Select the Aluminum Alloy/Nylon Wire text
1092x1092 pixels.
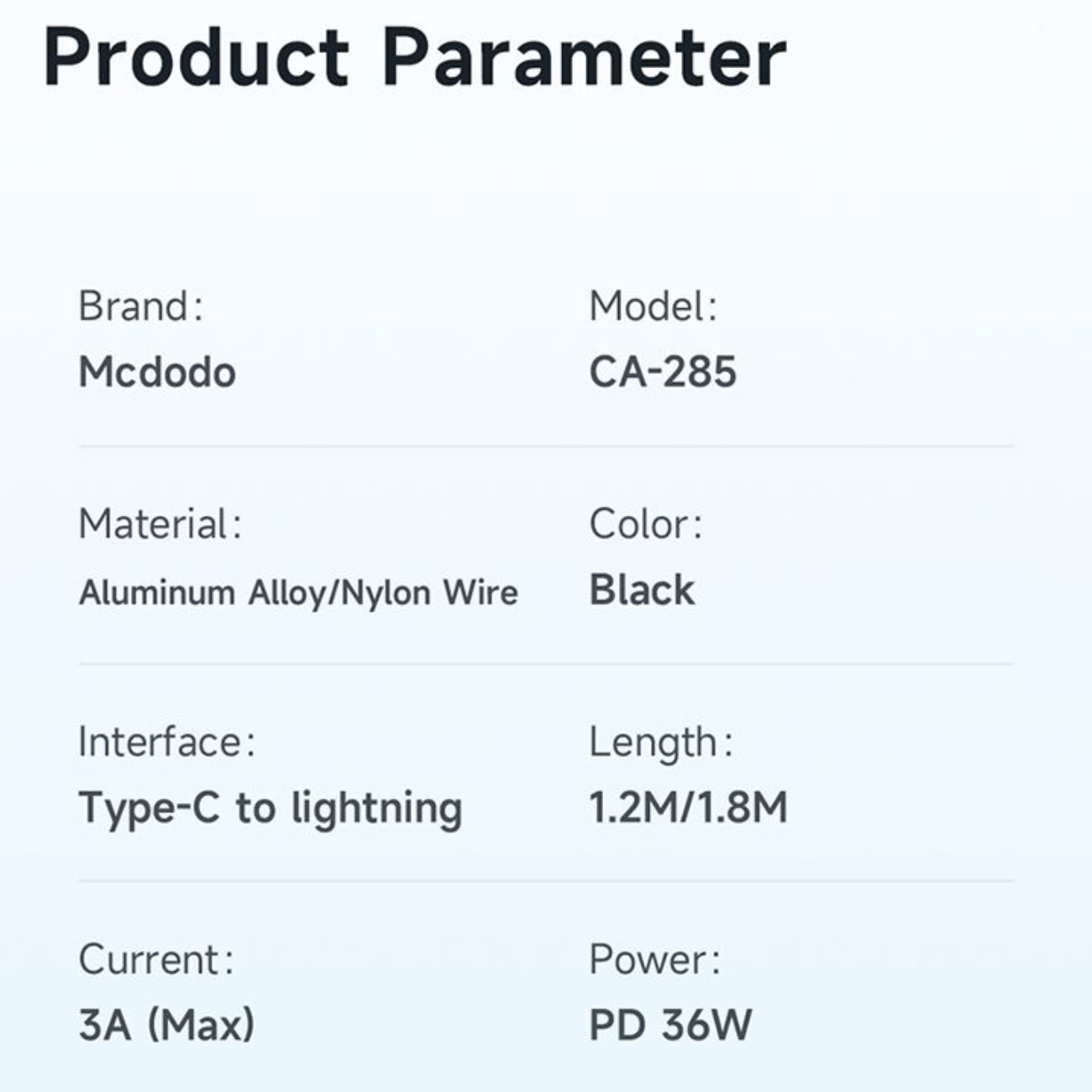pyautogui.click(x=298, y=592)
